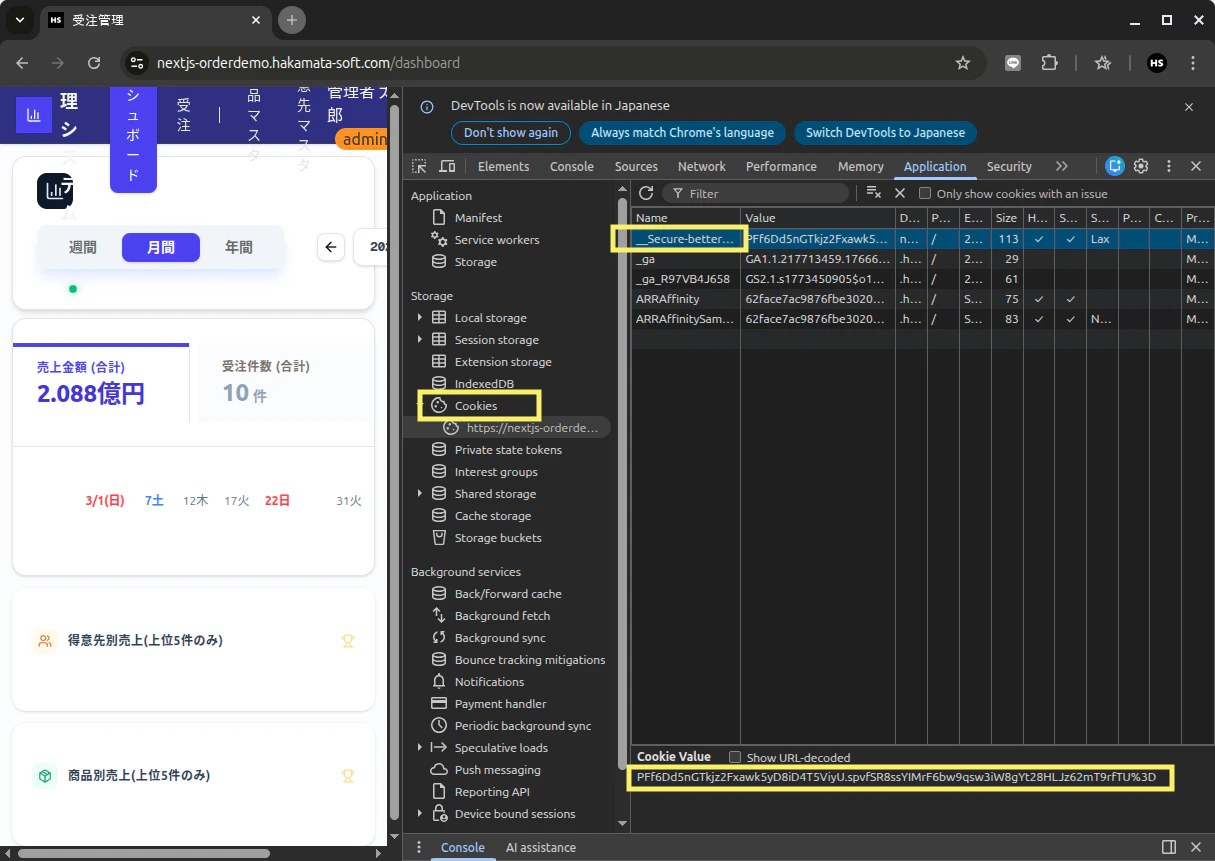Select the _ga cookie row
Screen dimensions: 1215x861
click(x=923, y=259)
